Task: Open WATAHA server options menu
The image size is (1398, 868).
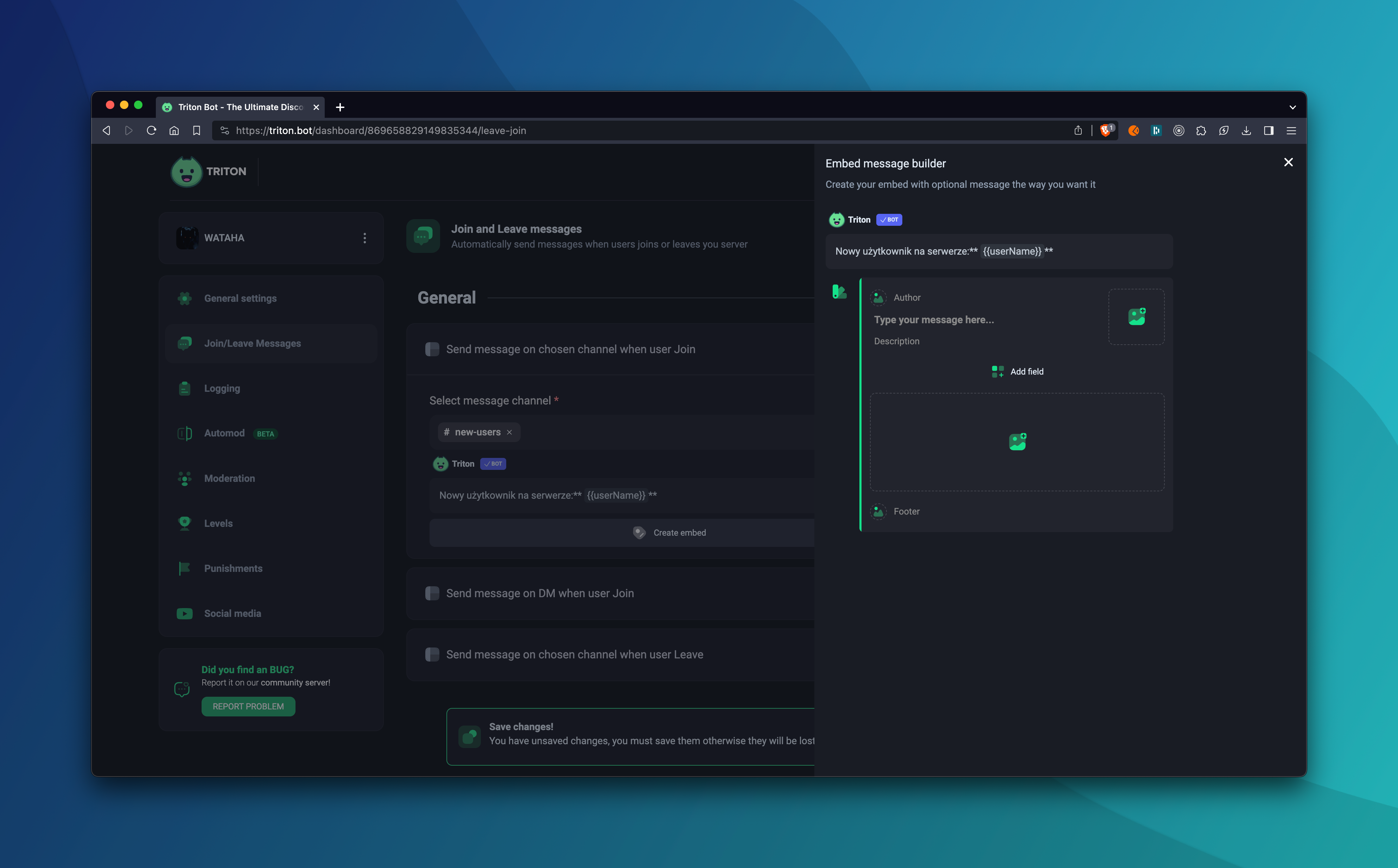Action: (x=364, y=238)
